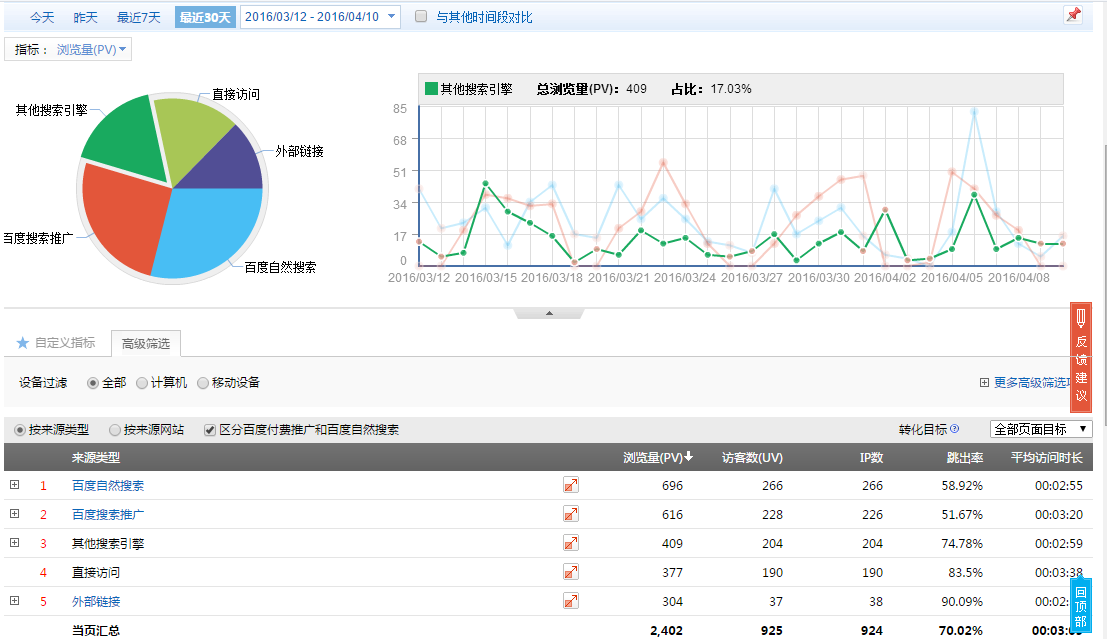Viewport: 1107px width, 639px height.
Task: Open the 全部页面目标 dropdown
Action: (1040, 429)
